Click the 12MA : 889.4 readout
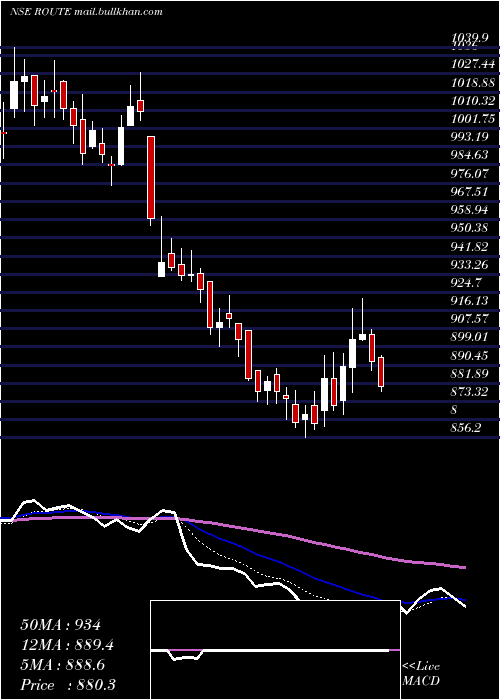Viewport: 500px width, 700px height. tap(67, 645)
